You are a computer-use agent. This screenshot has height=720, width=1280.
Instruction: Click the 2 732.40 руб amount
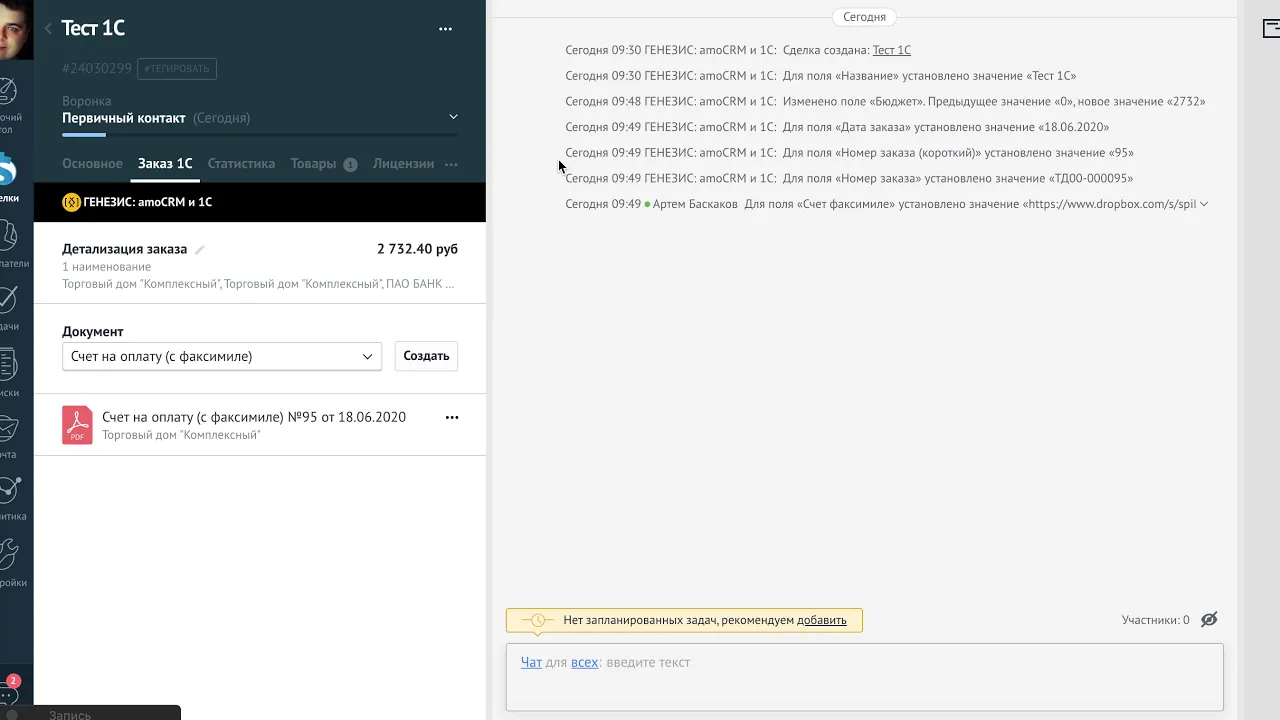tap(417, 249)
